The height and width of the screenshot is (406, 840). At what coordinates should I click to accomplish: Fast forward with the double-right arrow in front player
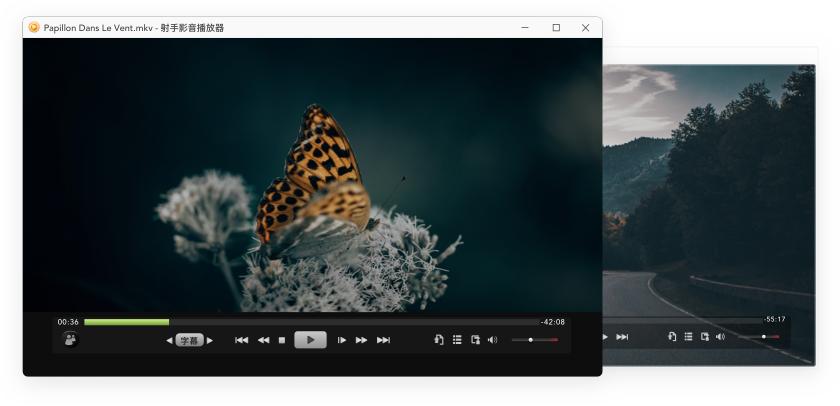(x=362, y=340)
